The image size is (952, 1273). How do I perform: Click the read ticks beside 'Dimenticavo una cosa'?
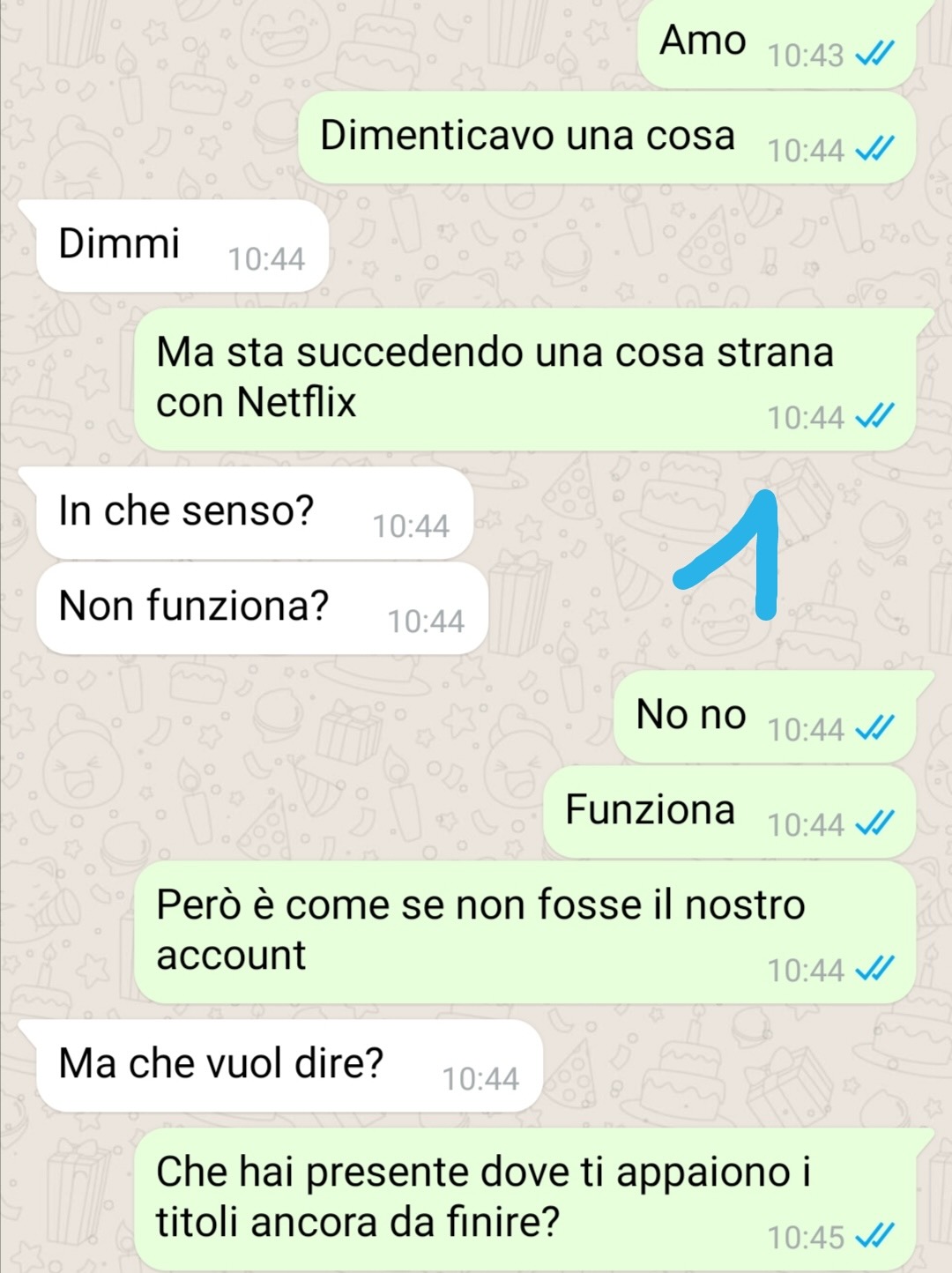(875, 150)
